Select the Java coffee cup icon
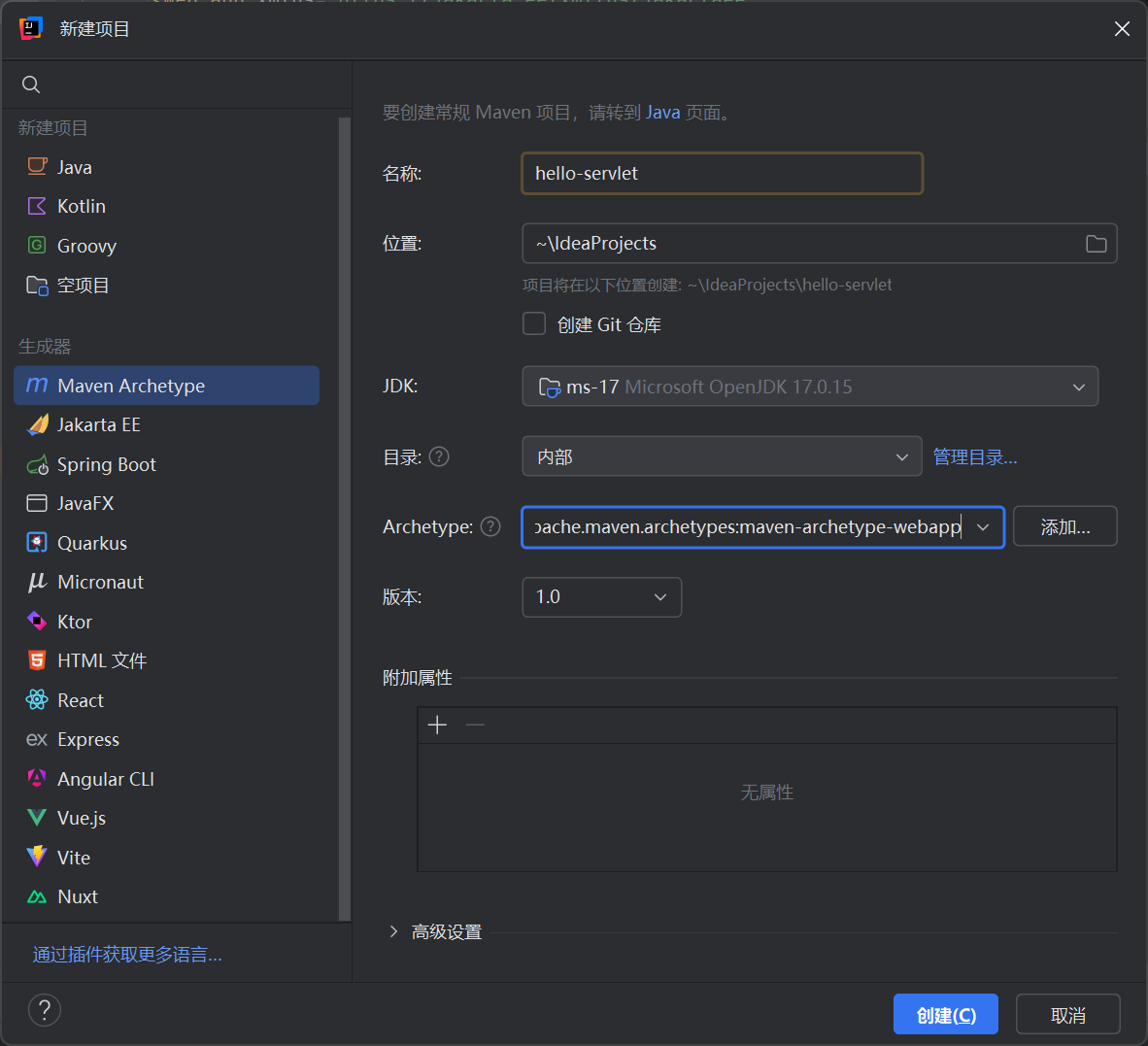1148x1046 pixels. (x=37, y=167)
